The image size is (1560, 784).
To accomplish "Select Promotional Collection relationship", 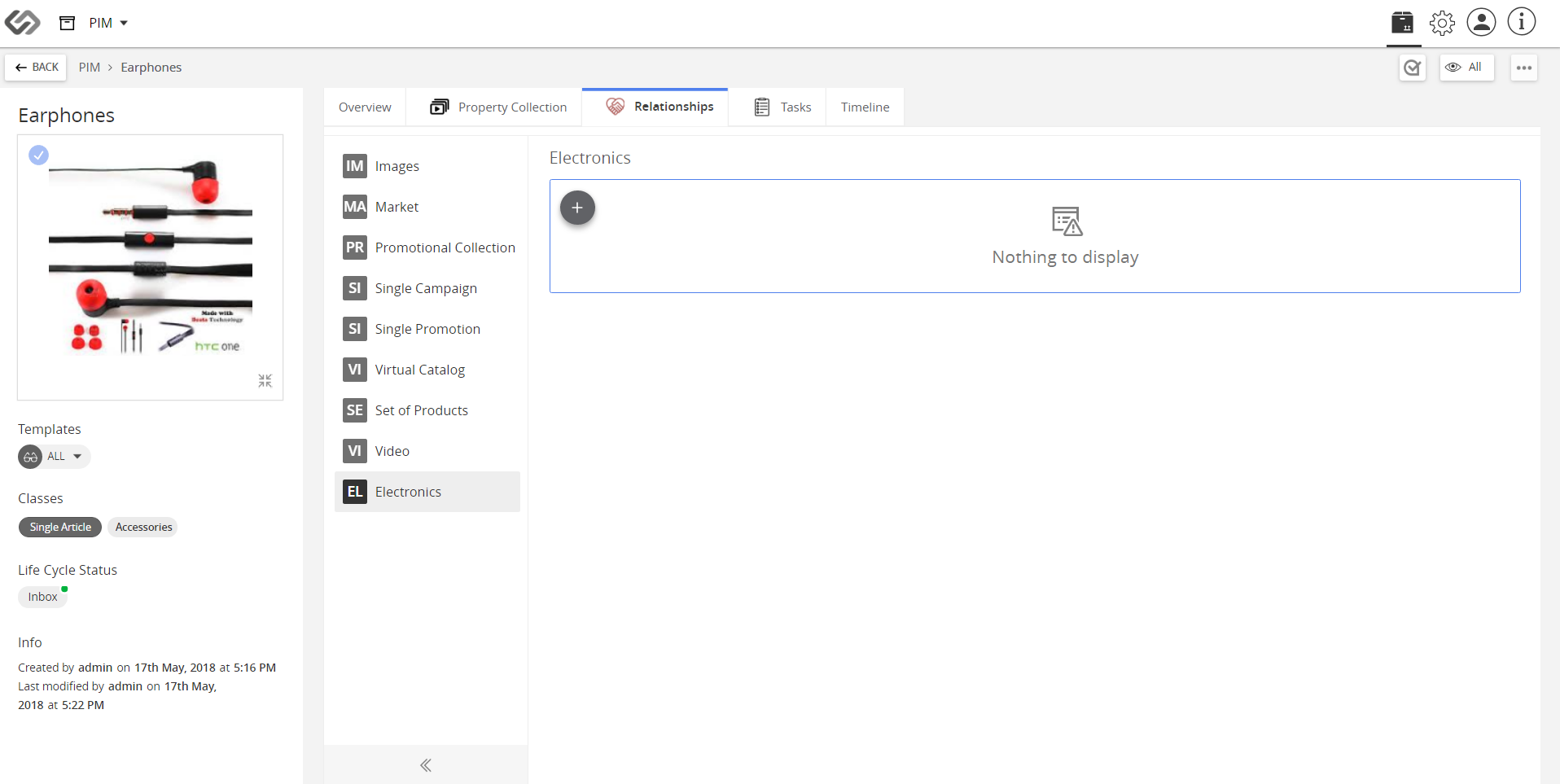I will pos(427,247).
